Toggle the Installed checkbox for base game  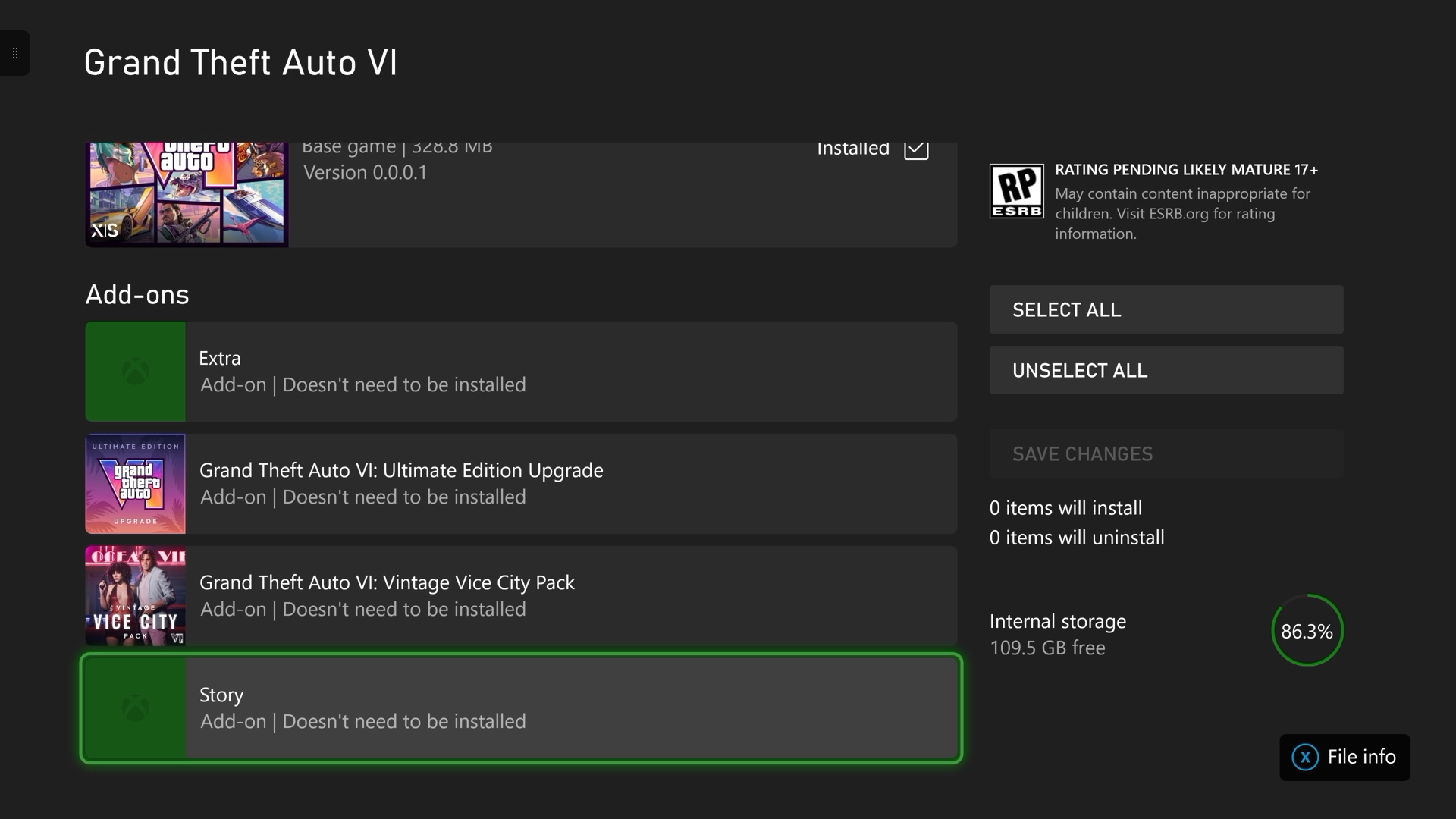click(916, 149)
